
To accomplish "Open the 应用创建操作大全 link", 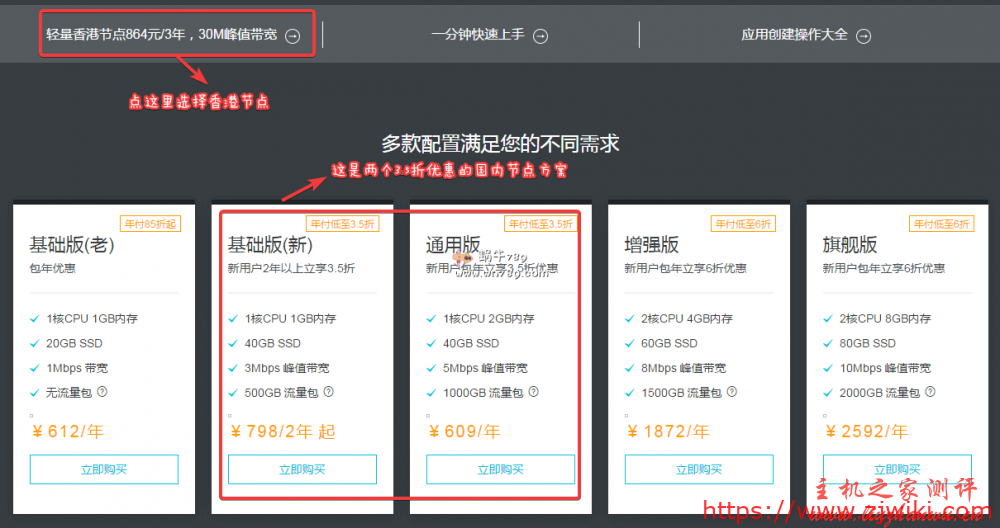I will (794, 35).
